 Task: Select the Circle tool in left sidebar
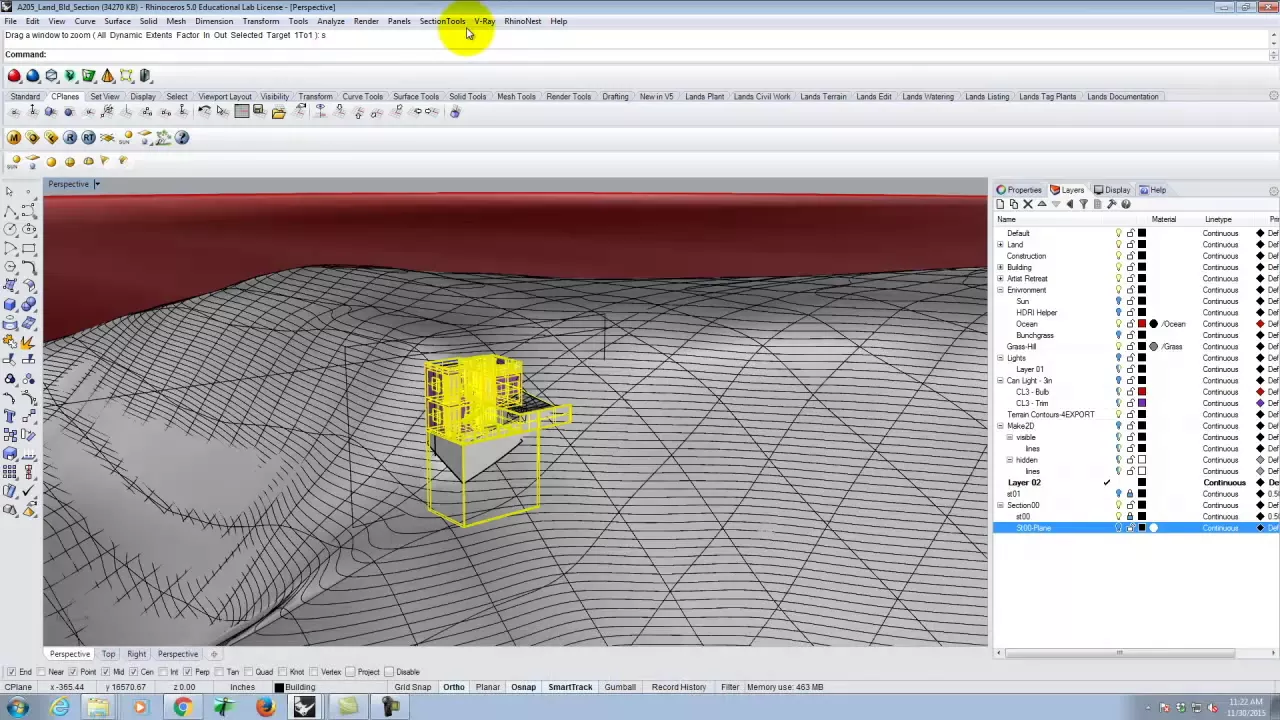click(x=10, y=229)
